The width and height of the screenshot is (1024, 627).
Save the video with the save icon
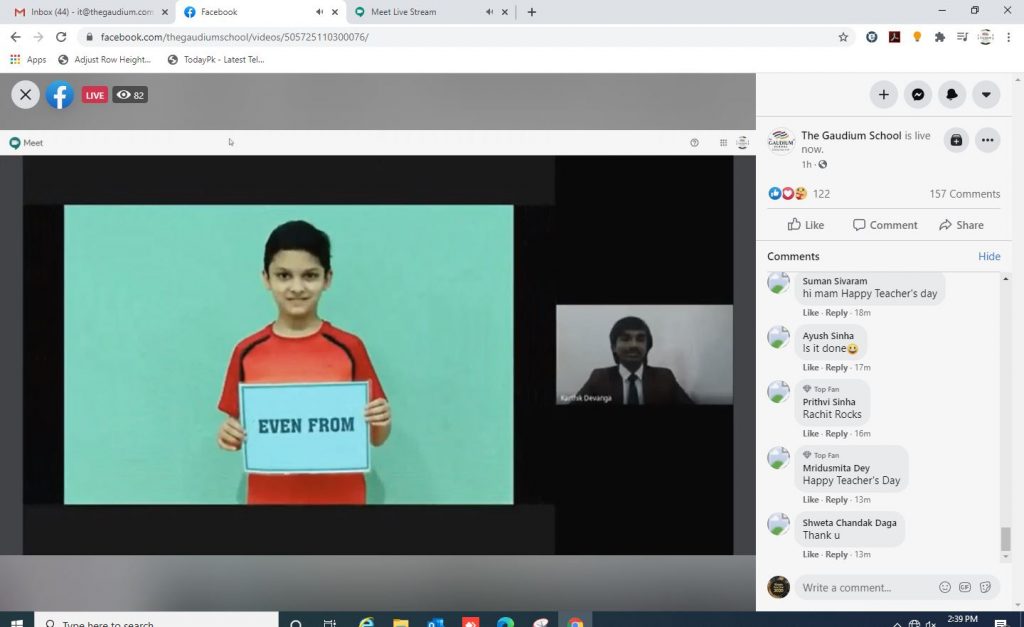point(956,140)
